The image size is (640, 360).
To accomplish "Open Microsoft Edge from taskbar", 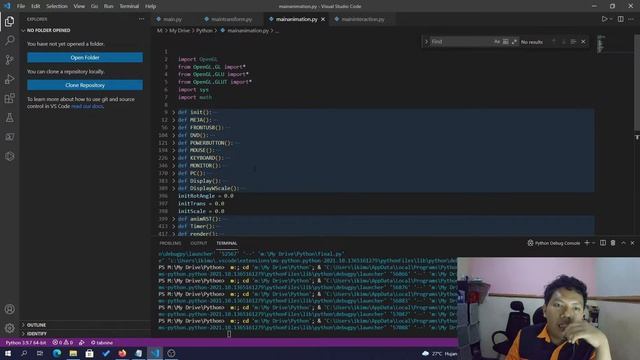I will [56, 353].
